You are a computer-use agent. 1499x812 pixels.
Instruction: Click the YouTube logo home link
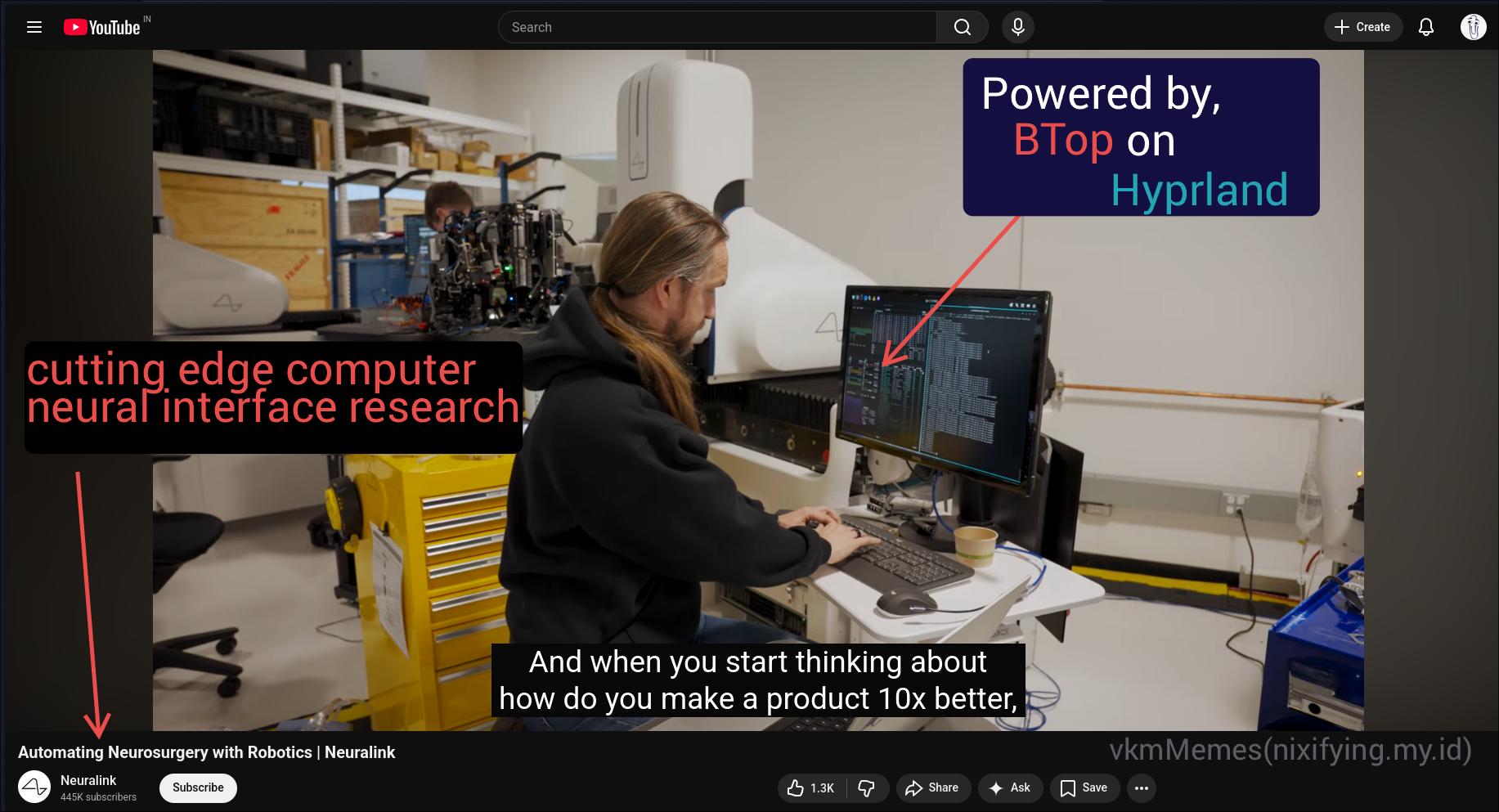(103, 27)
